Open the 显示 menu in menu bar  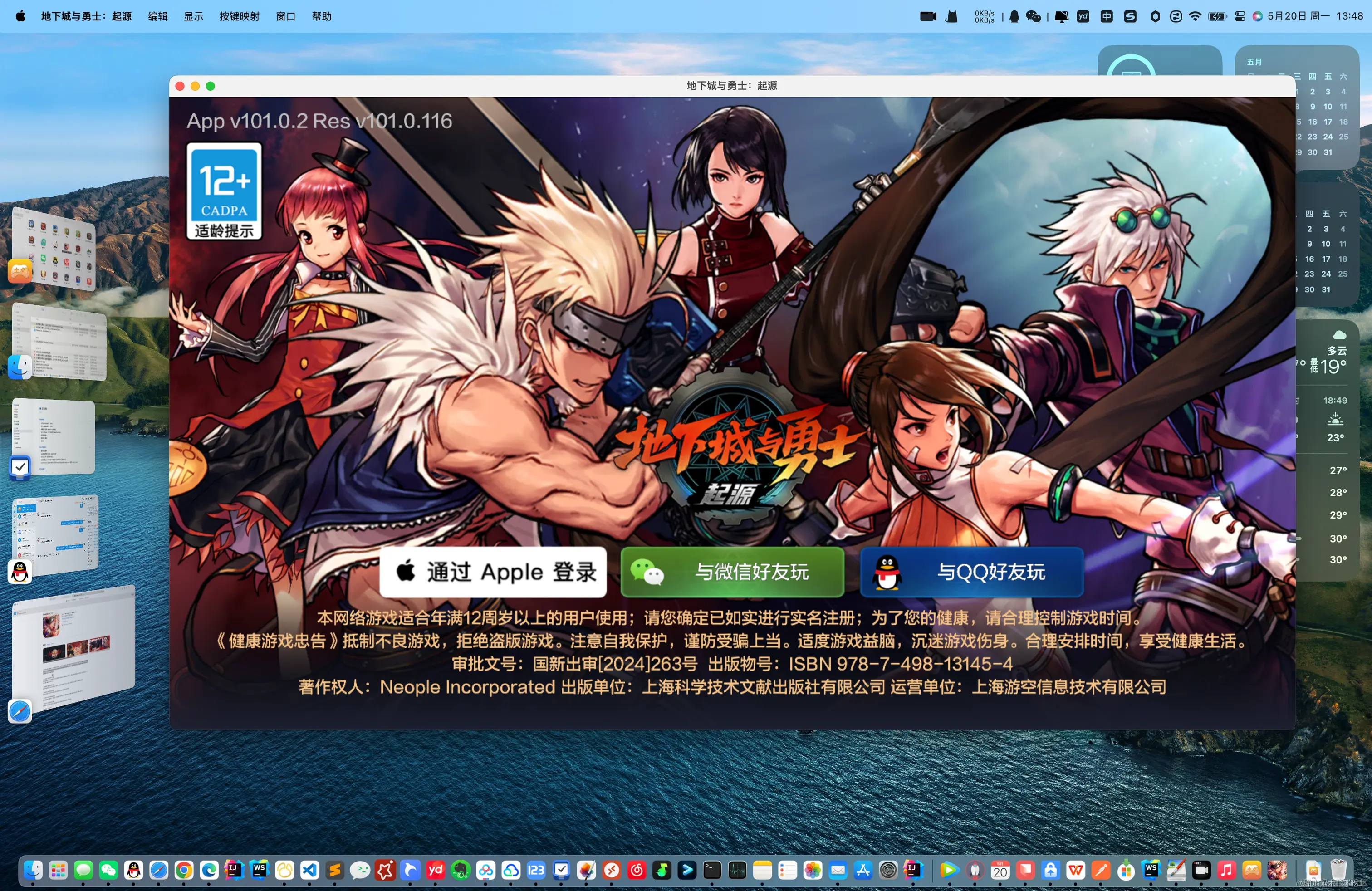coord(194,16)
